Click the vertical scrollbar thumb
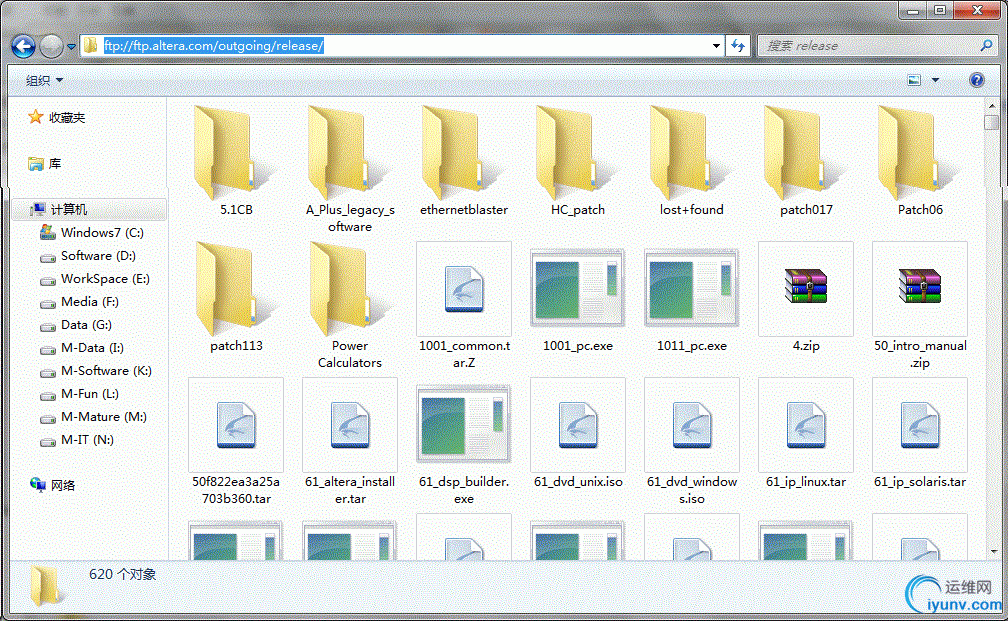Image resolution: width=1008 pixels, height=621 pixels. pyautogui.click(x=991, y=122)
